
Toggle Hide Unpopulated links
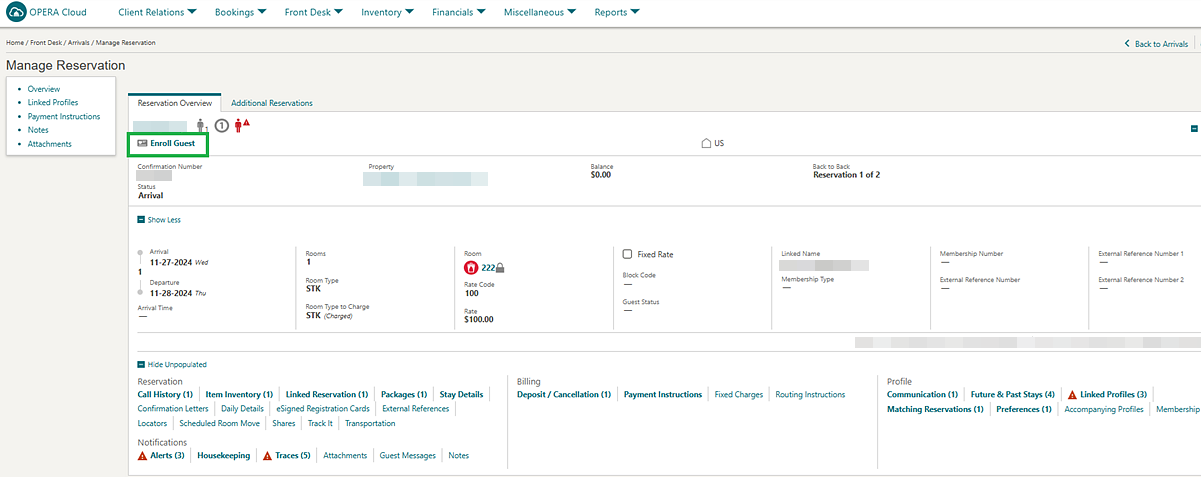(x=172, y=365)
